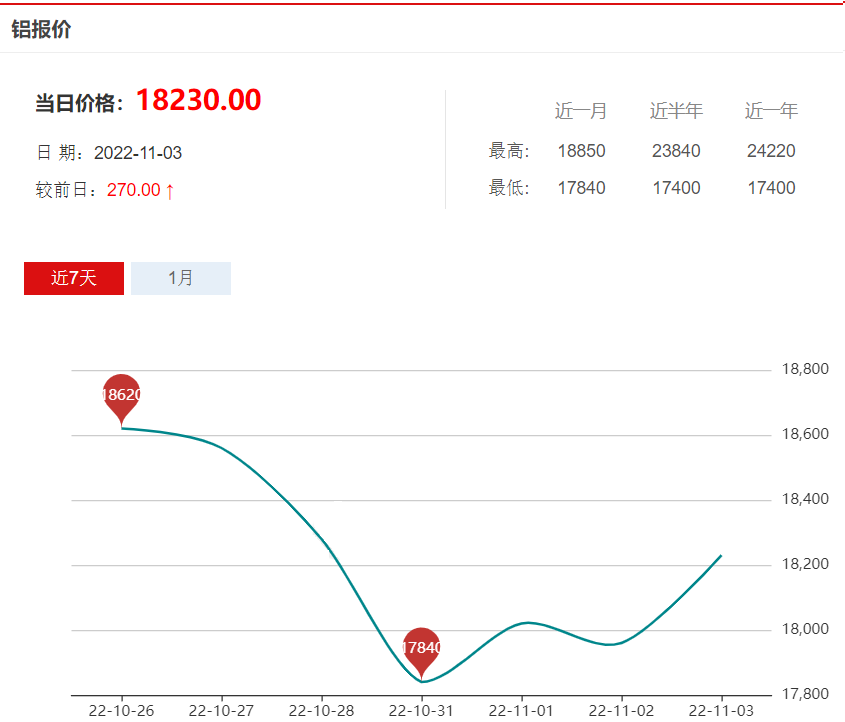Click the date value 2022-11-03
The width and height of the screenshot is (845, 722).
pos(138,153)
